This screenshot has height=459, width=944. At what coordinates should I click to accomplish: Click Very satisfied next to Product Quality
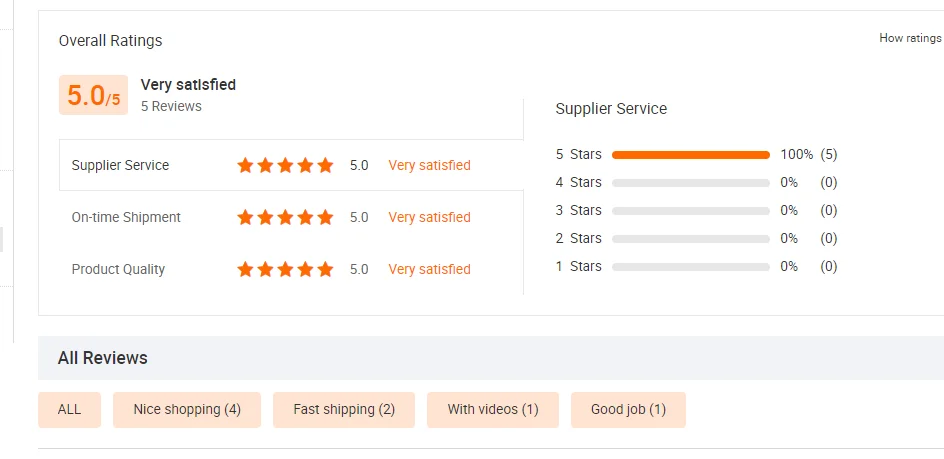coord(429,270)
